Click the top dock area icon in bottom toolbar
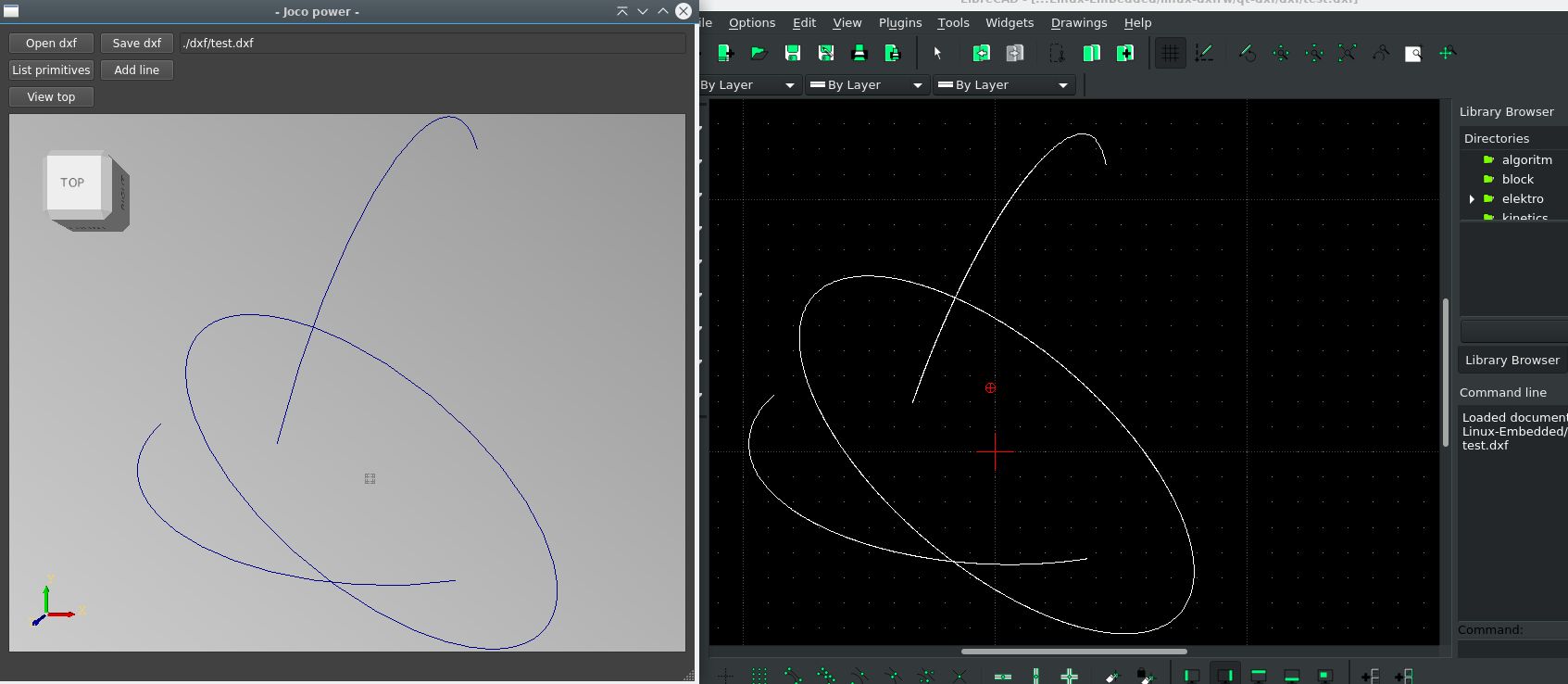The image size is (1568, 684). 1258,676
